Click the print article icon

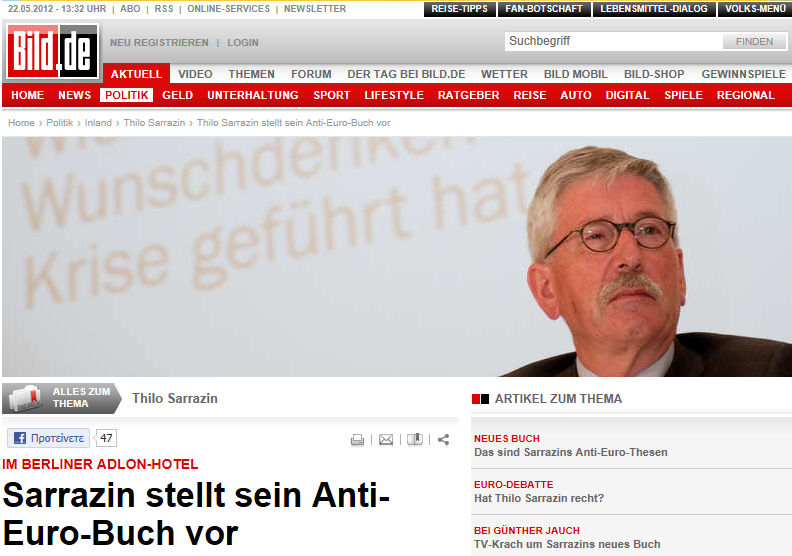coord(357,439)
